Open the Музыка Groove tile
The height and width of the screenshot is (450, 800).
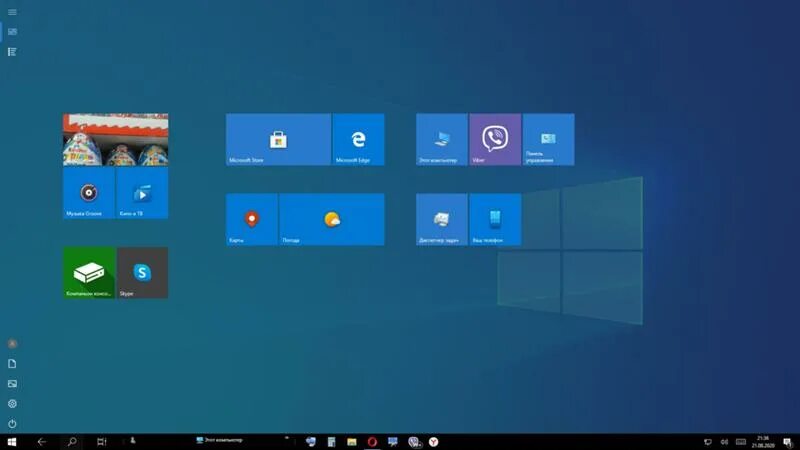(89, 193)
